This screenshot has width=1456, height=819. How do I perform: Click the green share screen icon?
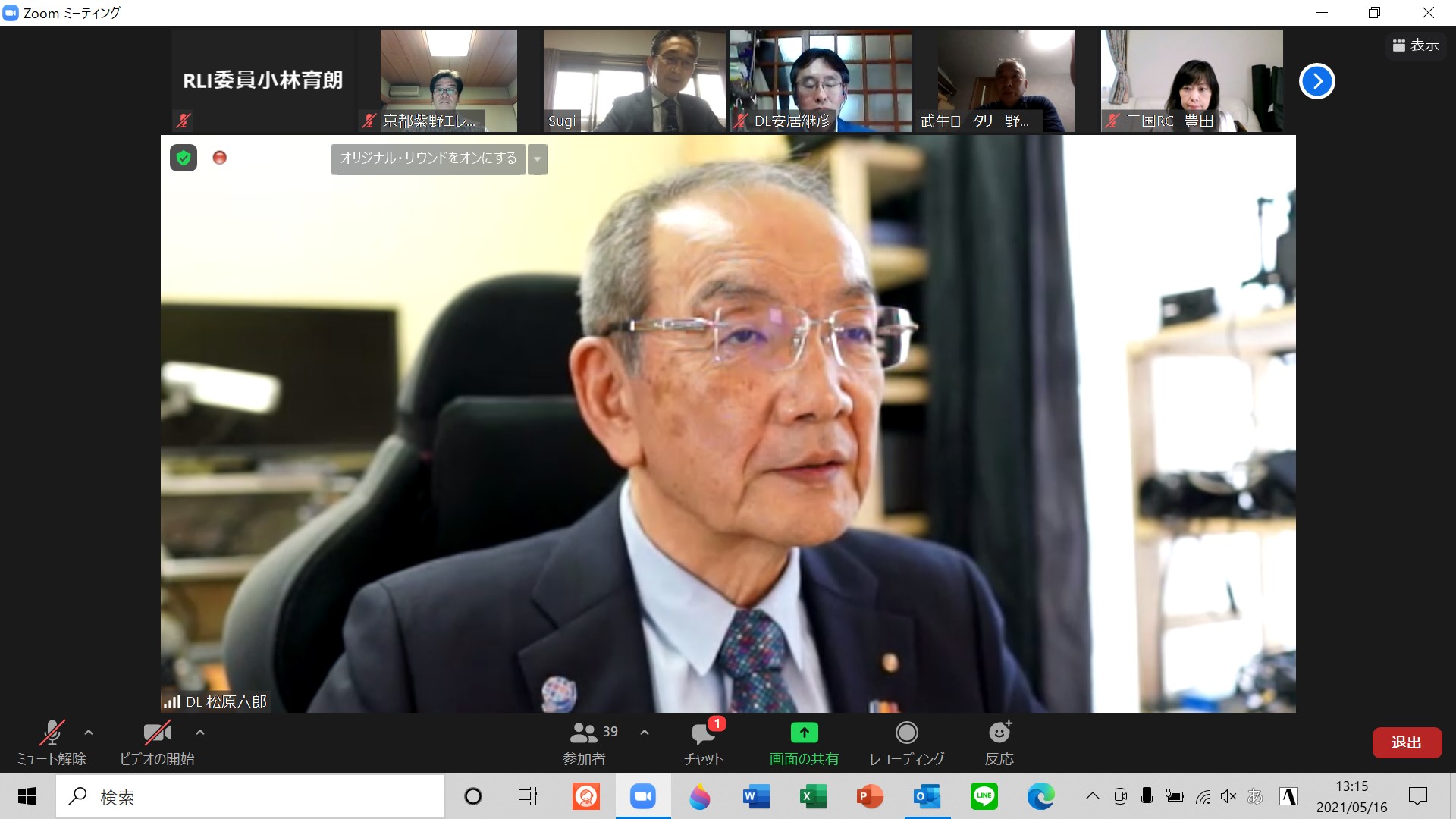(x=804, y=733)
